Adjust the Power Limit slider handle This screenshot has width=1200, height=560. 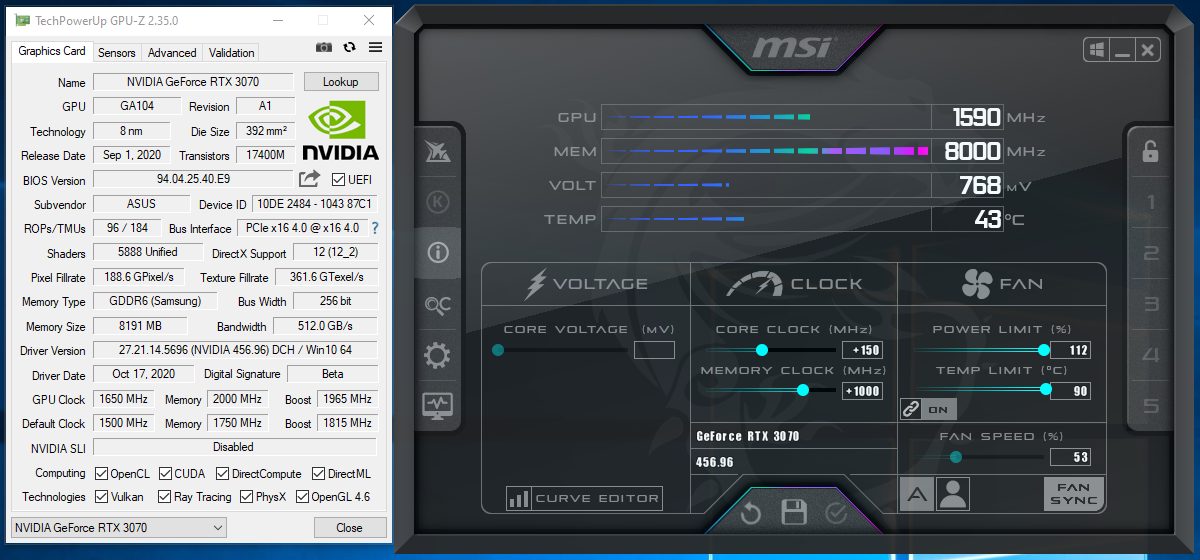[x=1044, y=350]
